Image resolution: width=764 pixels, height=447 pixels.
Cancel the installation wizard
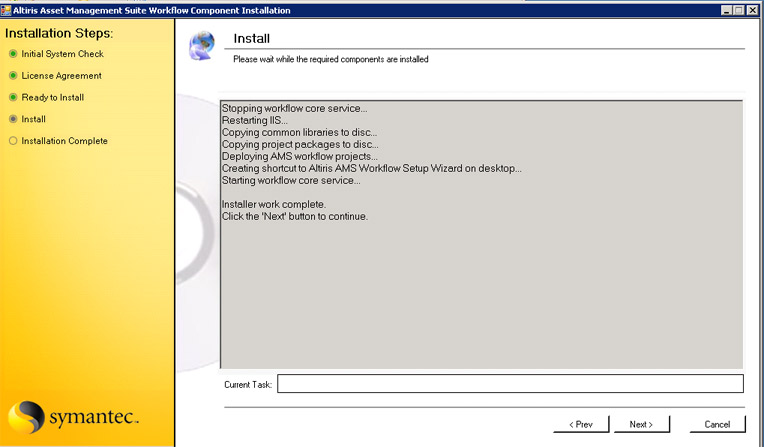[x=717, y=424]
